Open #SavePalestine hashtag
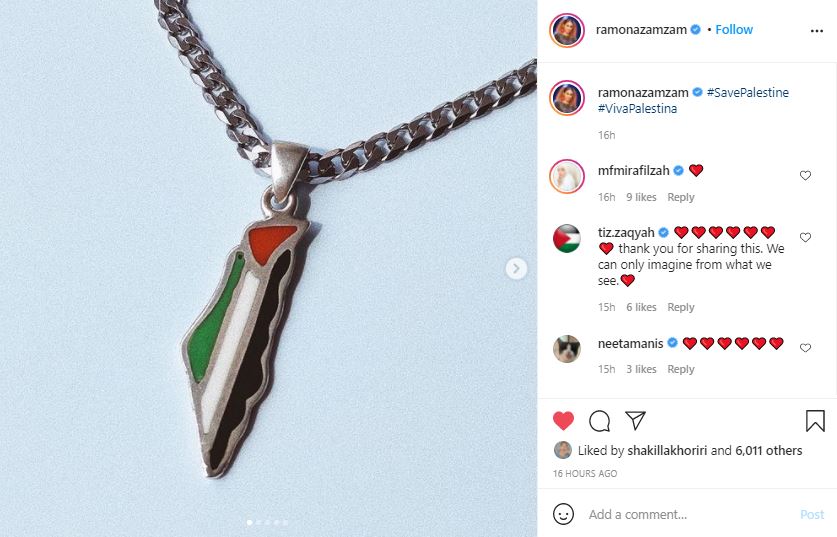The width and height of the screenshot is (837, 537). pyautogui.click(x=747, y=92)
